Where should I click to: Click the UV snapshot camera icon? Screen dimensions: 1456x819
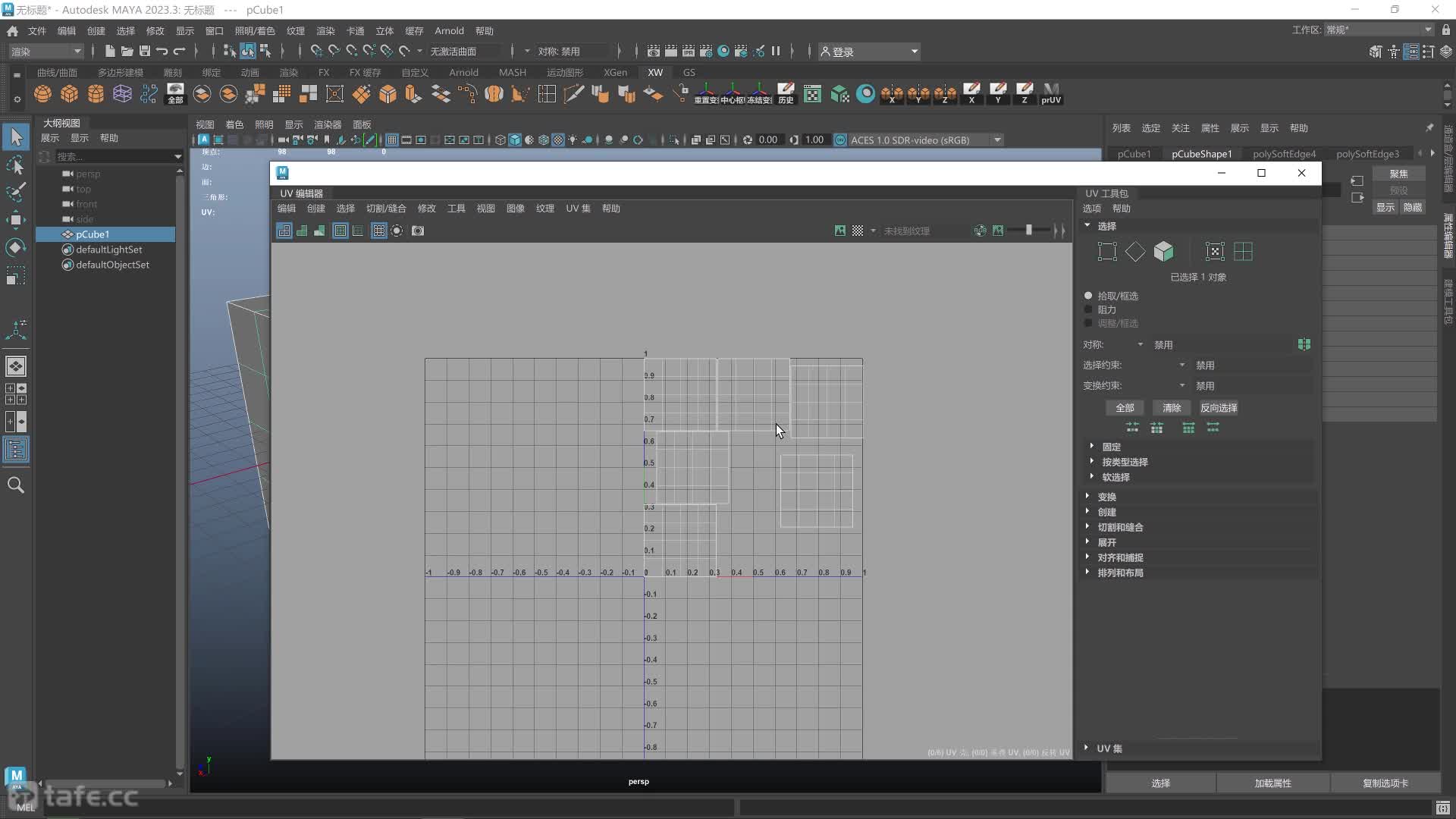(x=418, y=231)
